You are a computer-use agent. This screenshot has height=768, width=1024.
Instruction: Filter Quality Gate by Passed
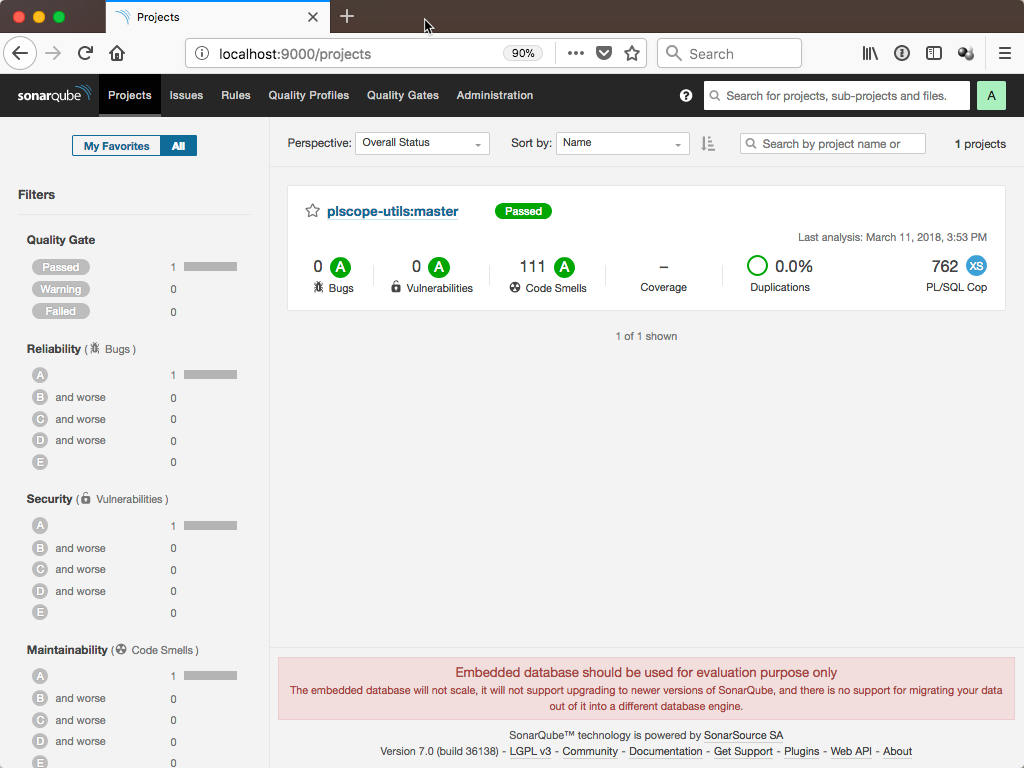point(61,267)
